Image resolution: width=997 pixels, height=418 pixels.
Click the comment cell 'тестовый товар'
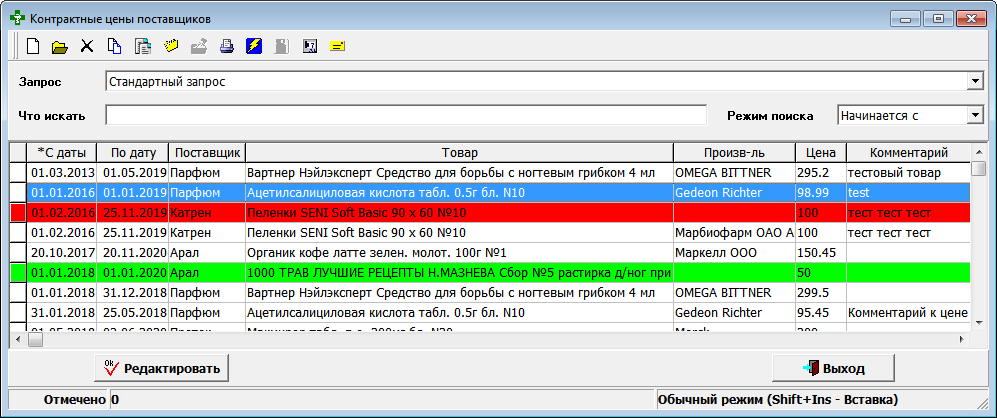[908, 172]
